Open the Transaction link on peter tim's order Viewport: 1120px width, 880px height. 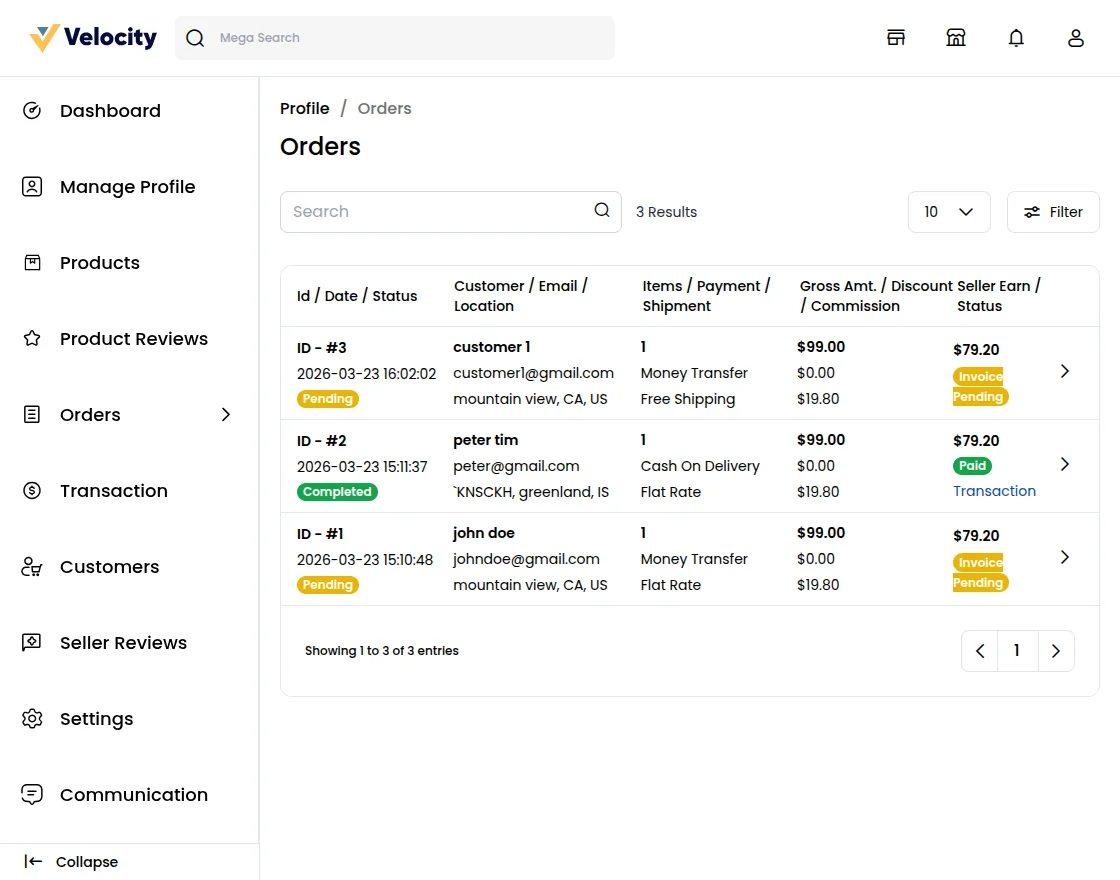994,490
